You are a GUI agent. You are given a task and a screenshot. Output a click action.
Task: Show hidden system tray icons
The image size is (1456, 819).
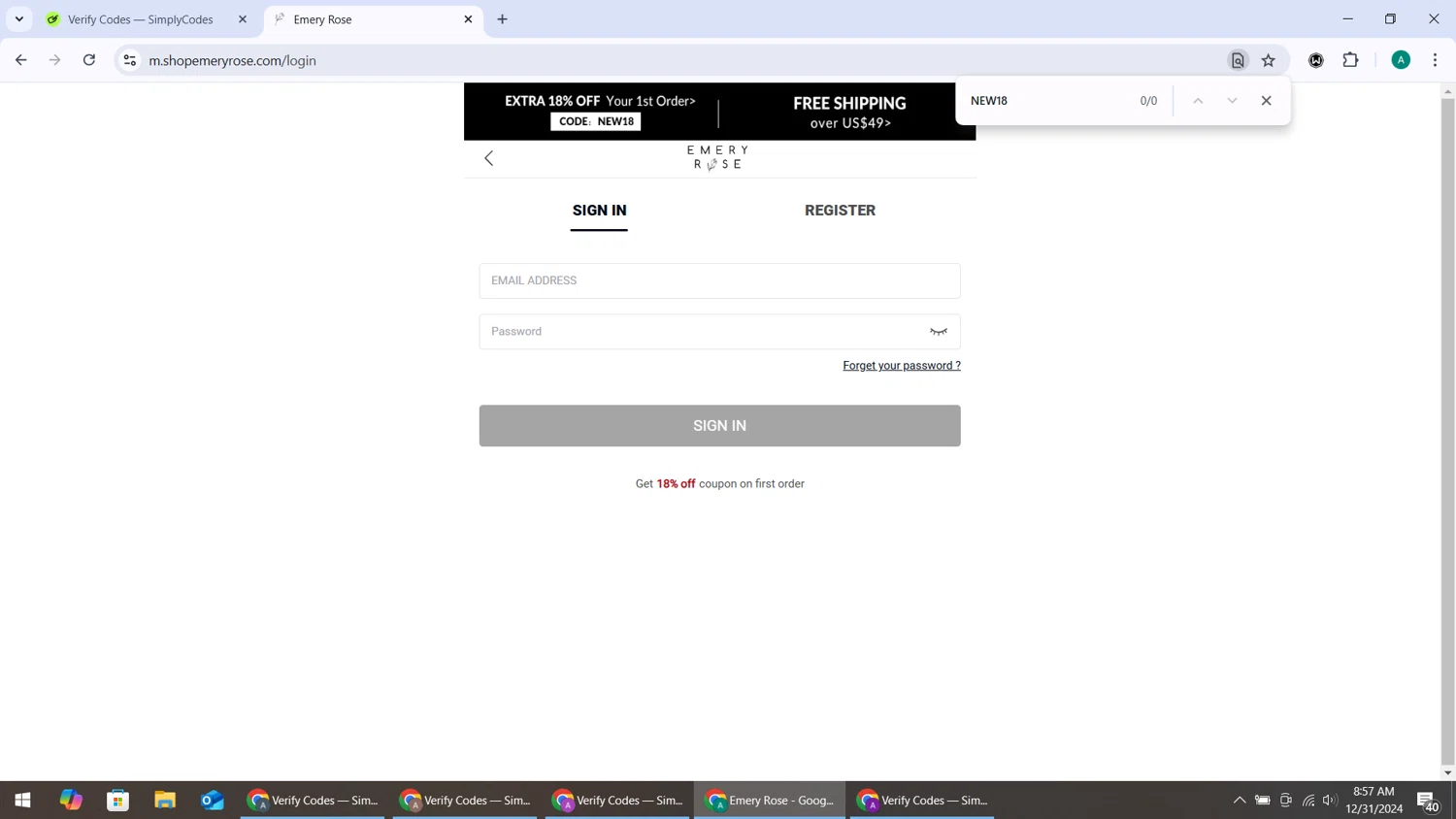point(1239,801)
